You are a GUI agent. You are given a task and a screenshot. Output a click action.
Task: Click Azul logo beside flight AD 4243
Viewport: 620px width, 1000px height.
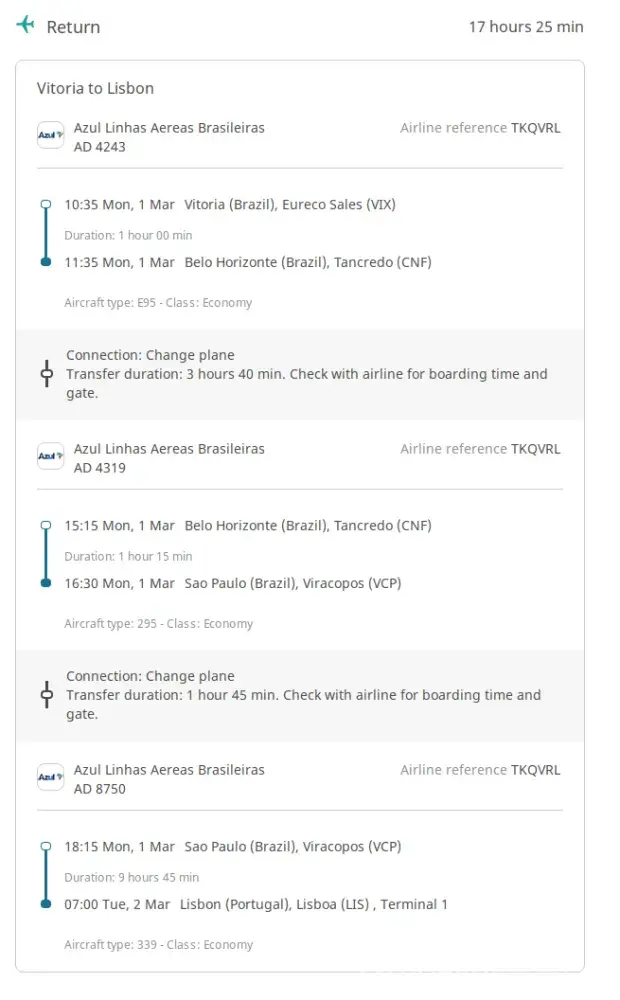coord(50,135)
